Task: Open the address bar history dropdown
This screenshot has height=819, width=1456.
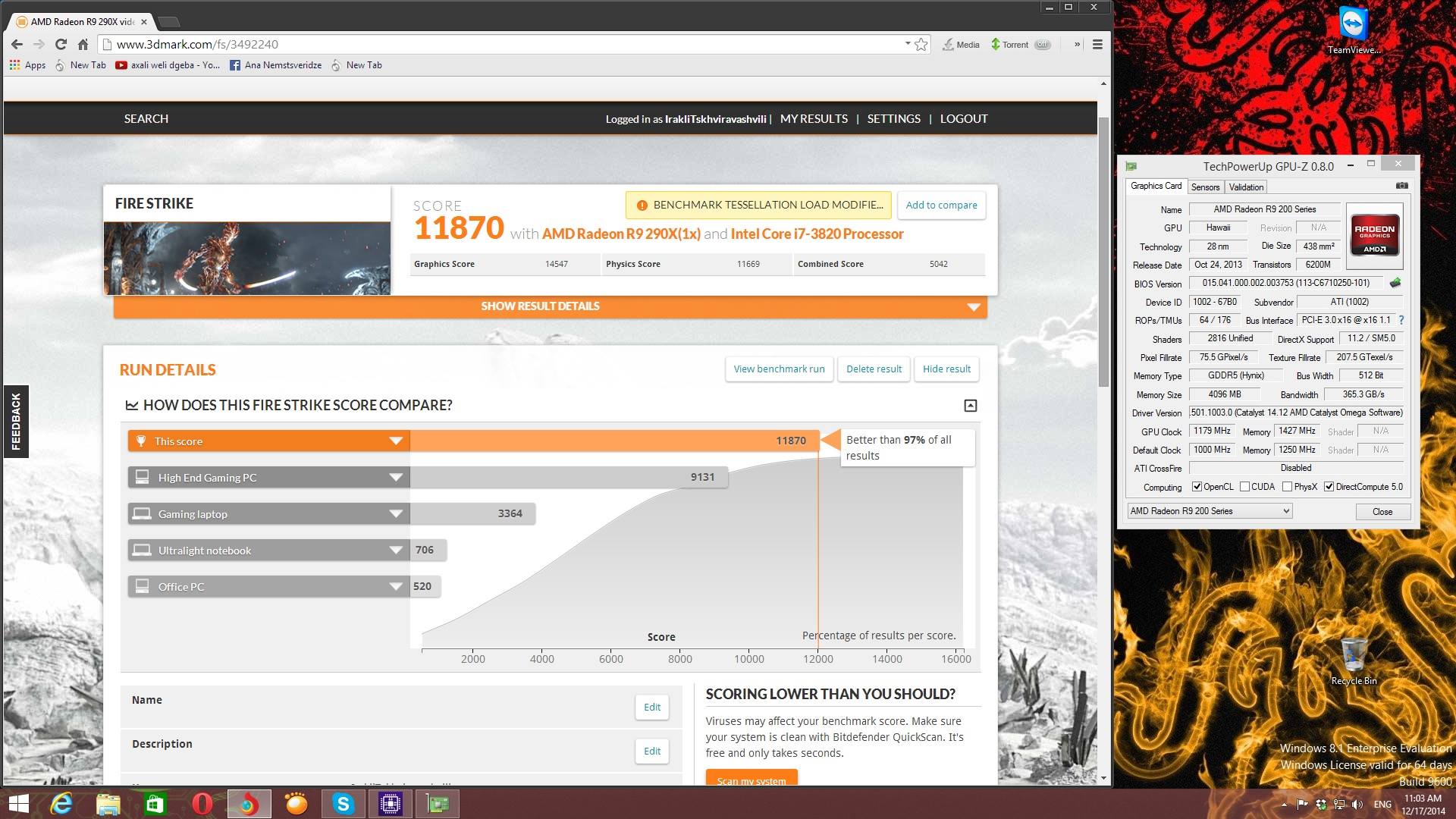Action: [907, 44]
